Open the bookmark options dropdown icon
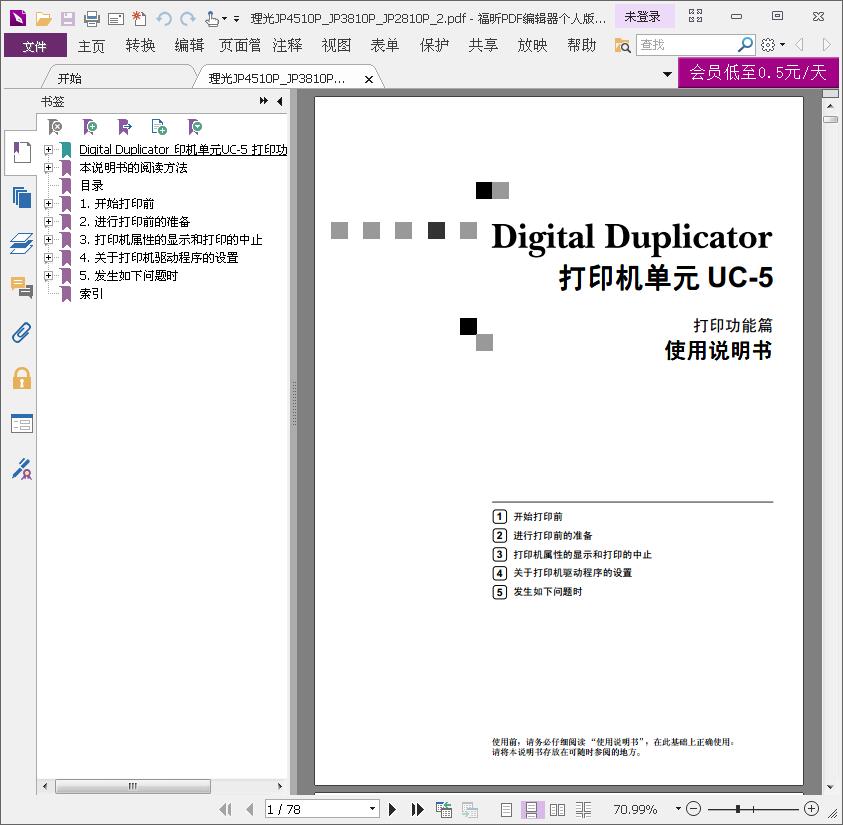The width and height of the screenshot is (843, 825). 195,127
